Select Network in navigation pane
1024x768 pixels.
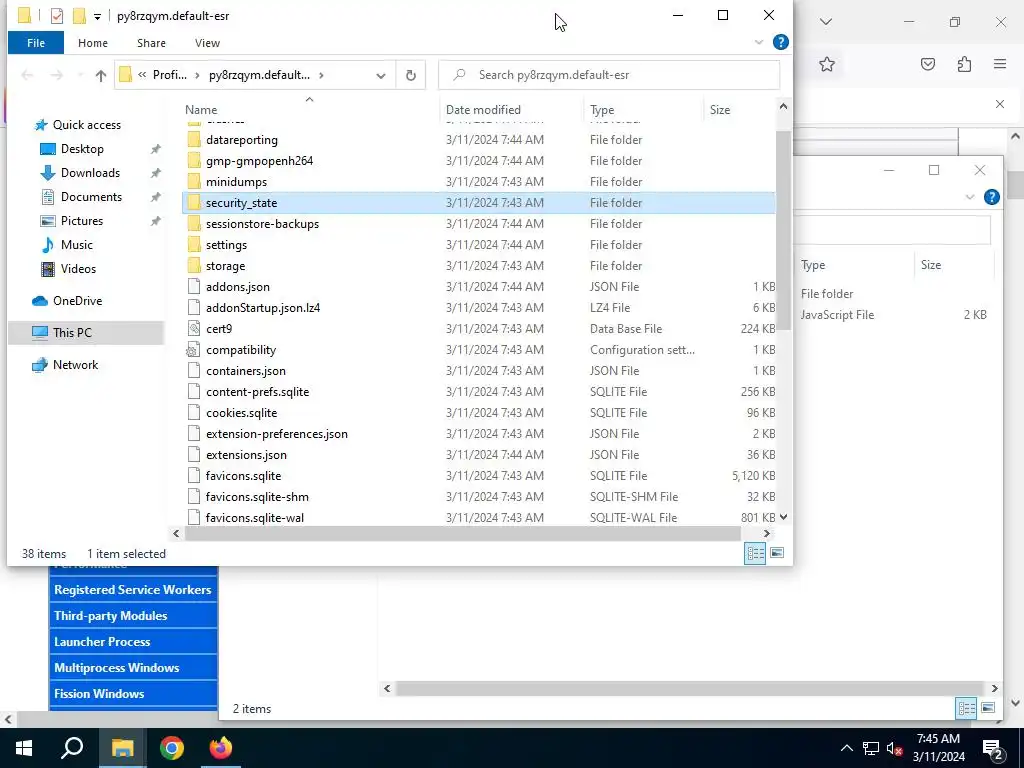click(x=75, y=365)
